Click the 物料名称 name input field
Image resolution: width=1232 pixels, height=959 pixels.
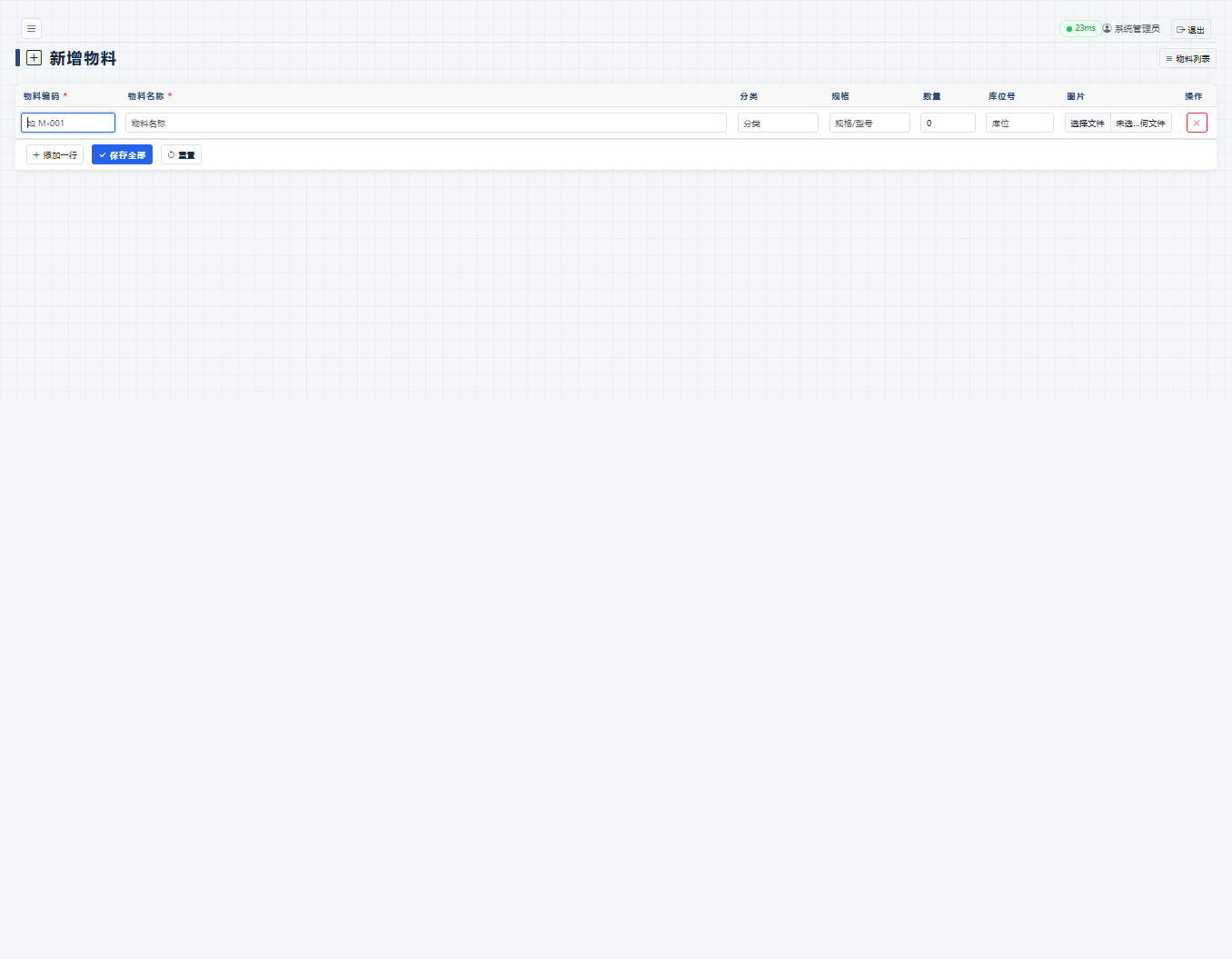tap(426, 123)
